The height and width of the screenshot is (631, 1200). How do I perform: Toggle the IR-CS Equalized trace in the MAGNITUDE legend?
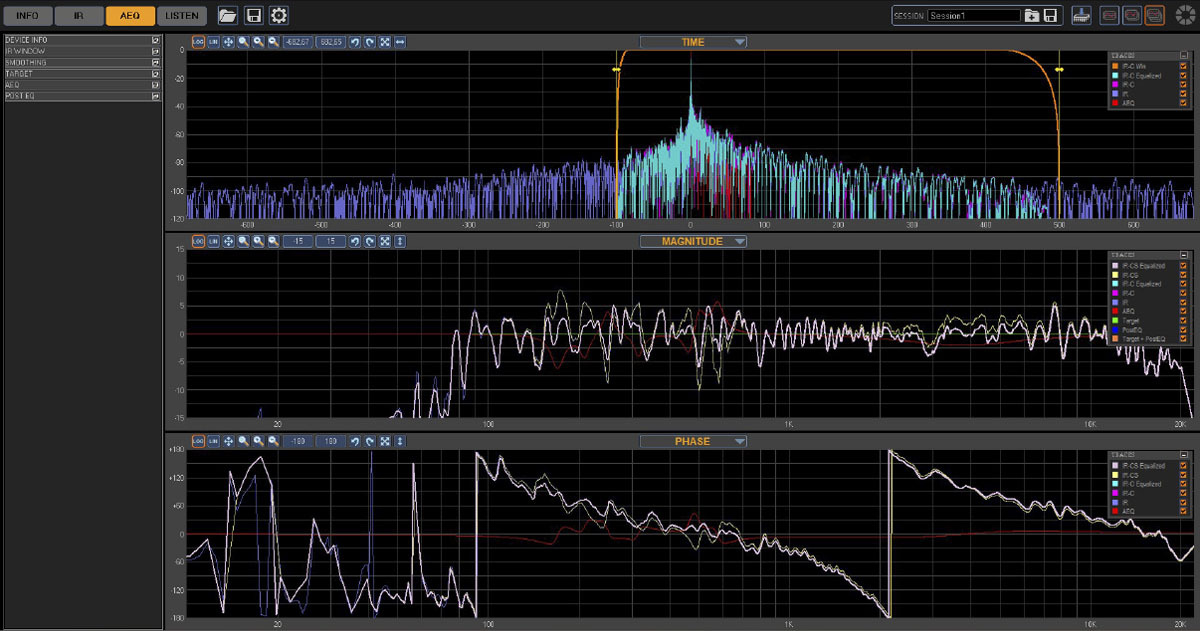1183,266
